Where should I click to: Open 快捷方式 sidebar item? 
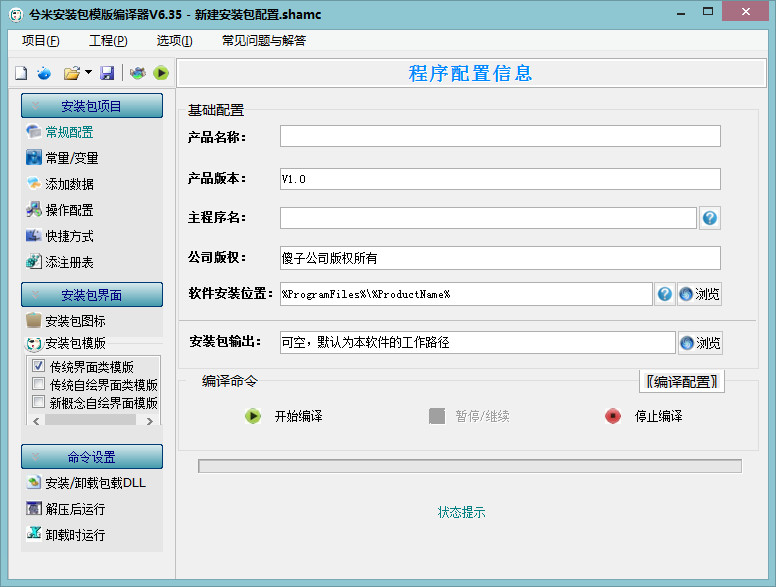(60, 236)
